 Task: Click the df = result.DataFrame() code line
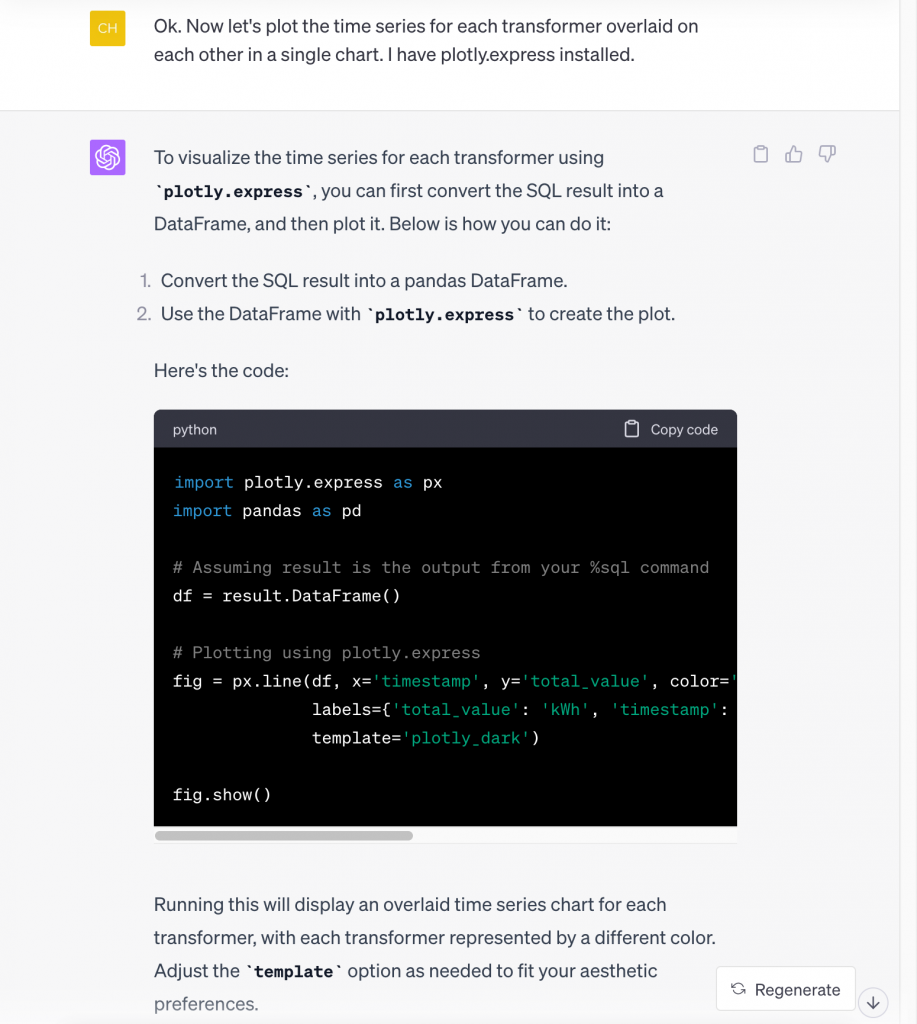287,596
